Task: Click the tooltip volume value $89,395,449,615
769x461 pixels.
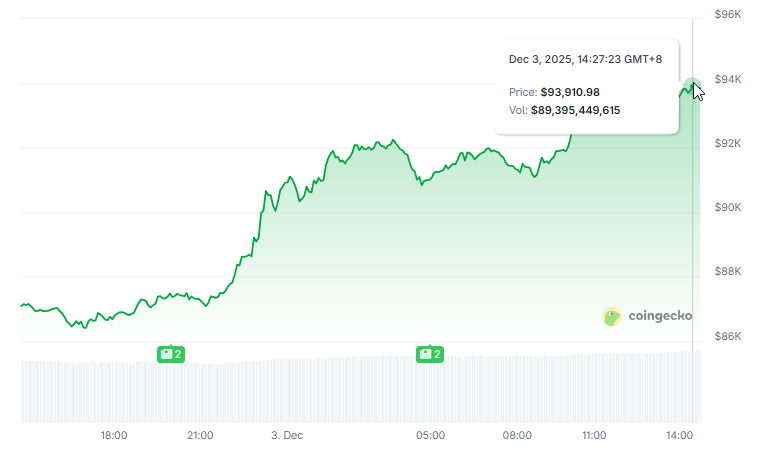Action: point(575,110)
